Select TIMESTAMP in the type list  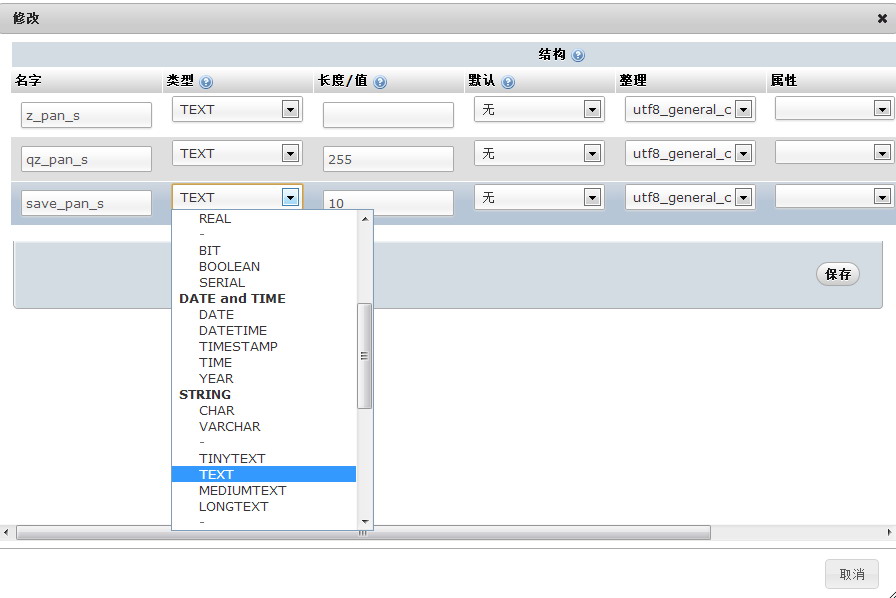tap(238, 346)
